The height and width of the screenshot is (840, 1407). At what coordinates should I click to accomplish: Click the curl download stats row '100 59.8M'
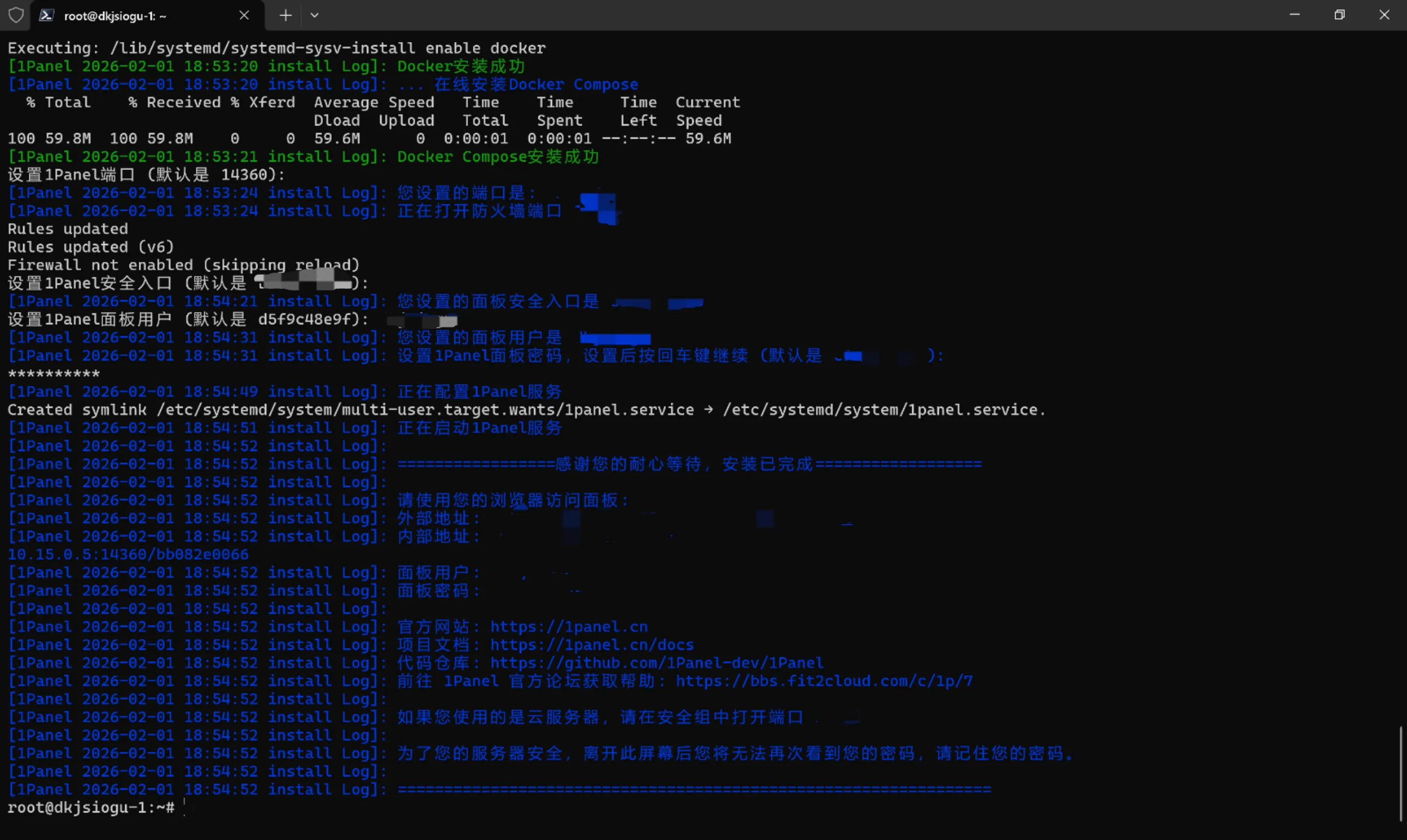click(369, 139)
